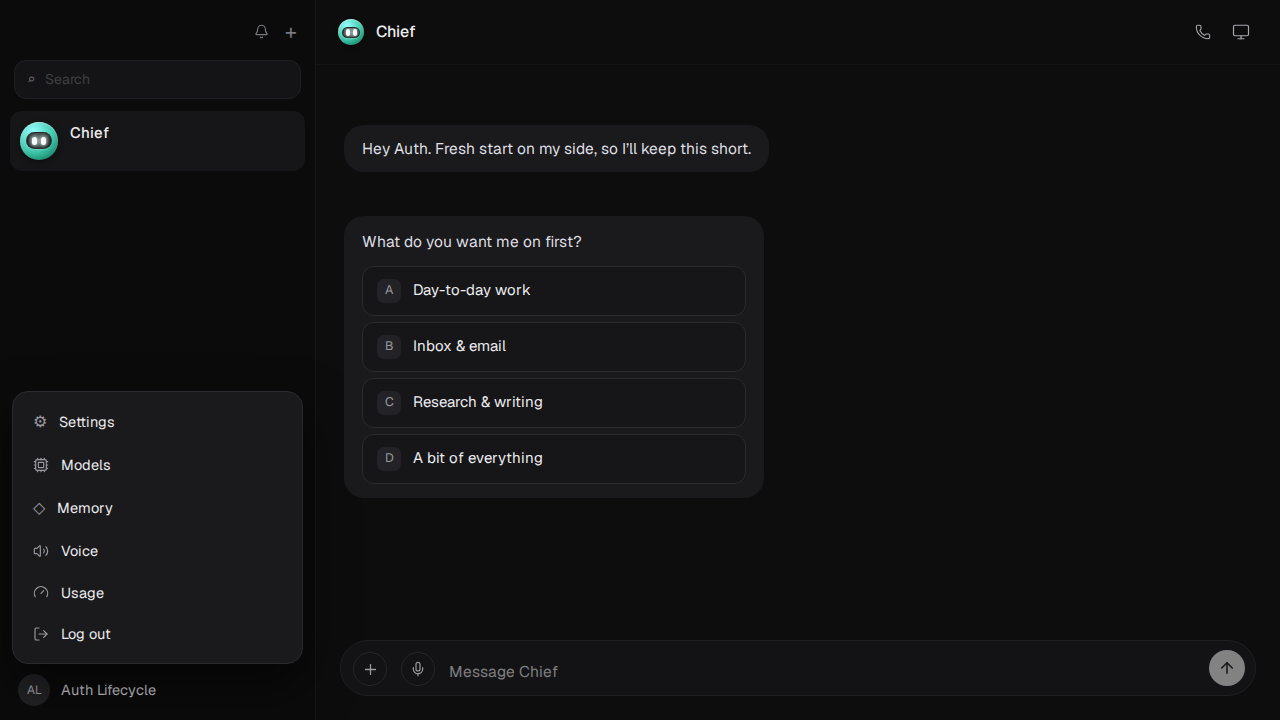Send message with the up arrow button
This screenshot has width=1280, height=720.
(1227, 668)
